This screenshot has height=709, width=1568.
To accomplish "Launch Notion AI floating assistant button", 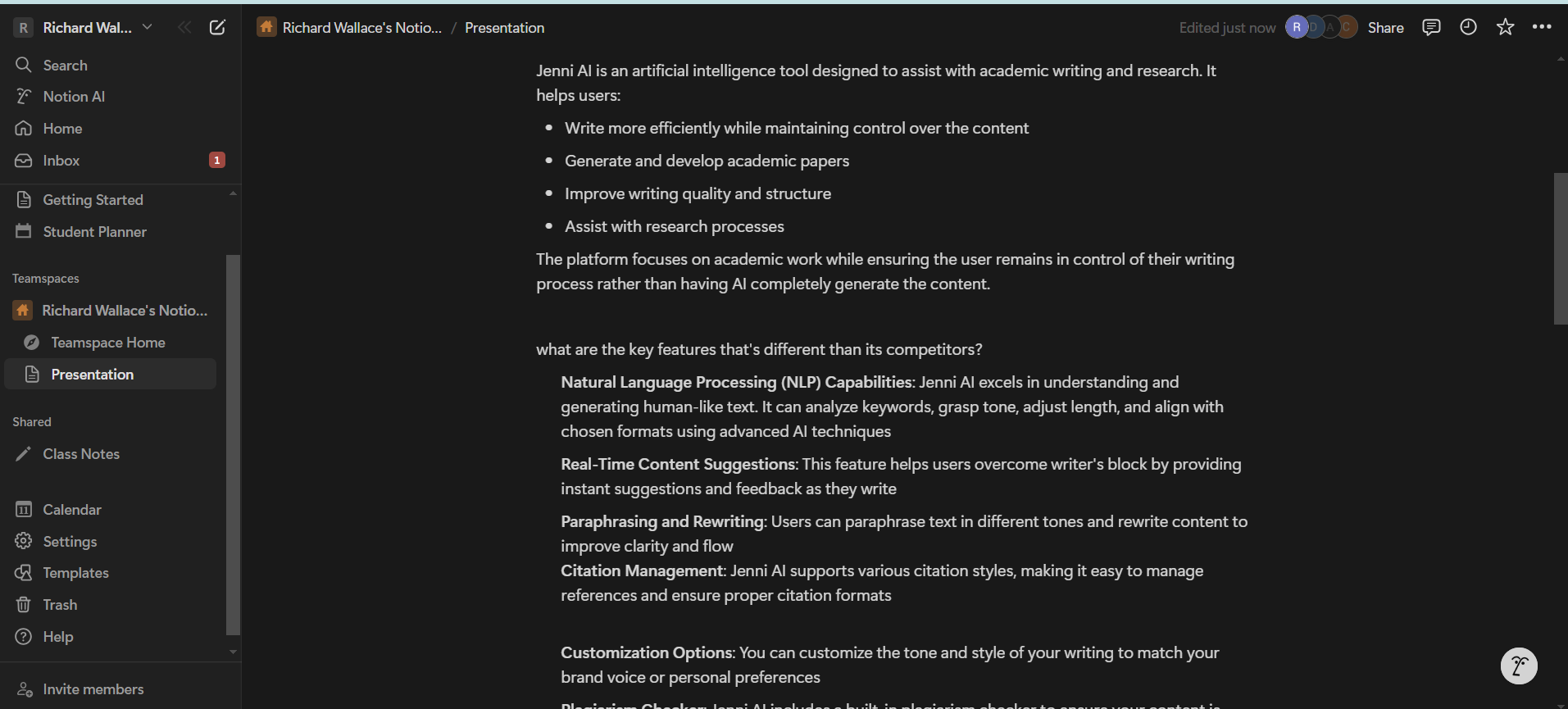I will click(x=1519, y=666).
